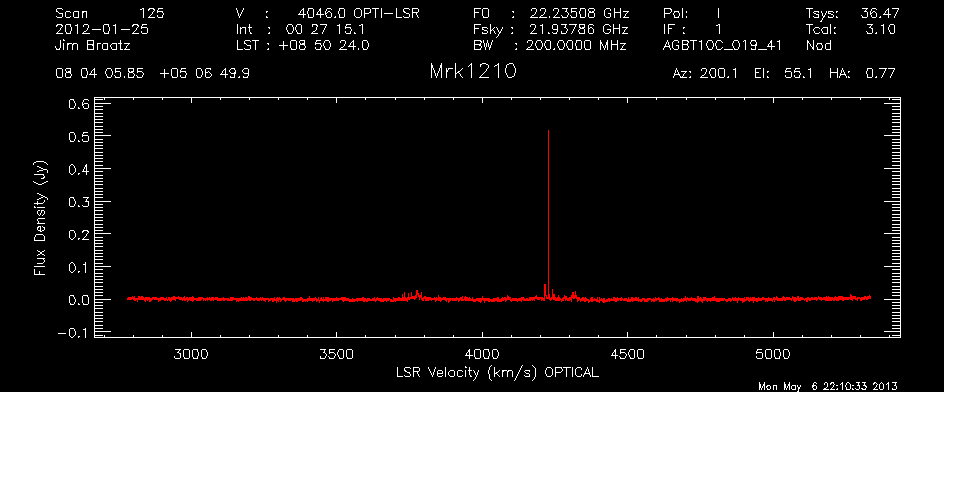
Task: Click the weak emission cluster near 3770 km/s
Action: tap(412, 294)
